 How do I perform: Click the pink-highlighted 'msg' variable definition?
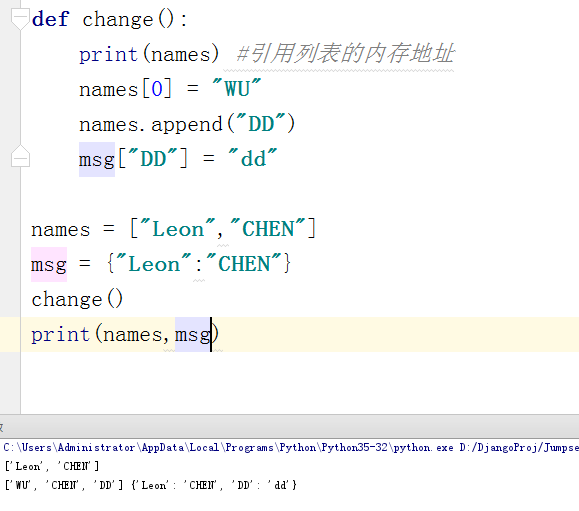tap(49, 264)
